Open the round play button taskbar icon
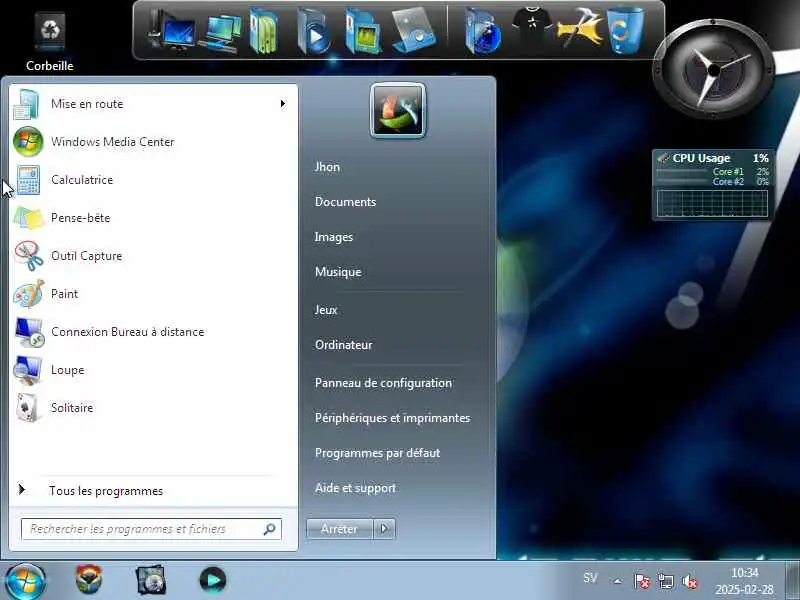800x600 pixels. pyautogui.click(x=213, y=581)
